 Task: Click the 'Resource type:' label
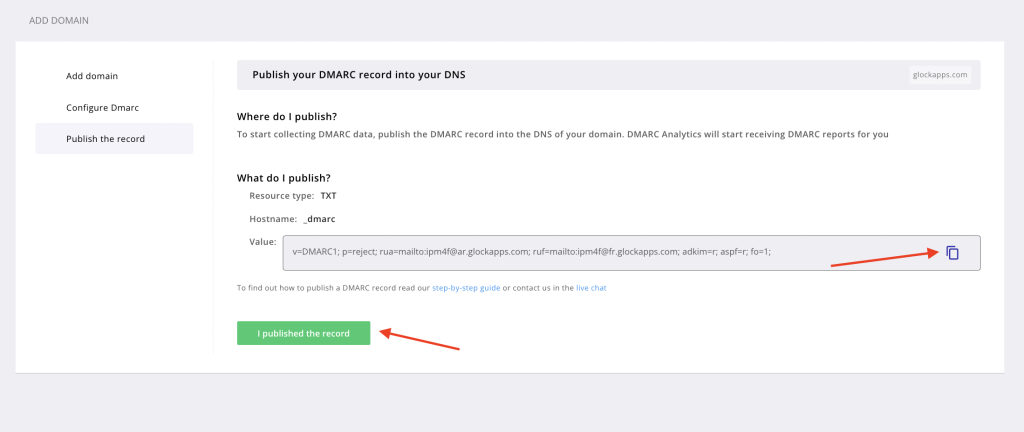(x=281, y=195)
